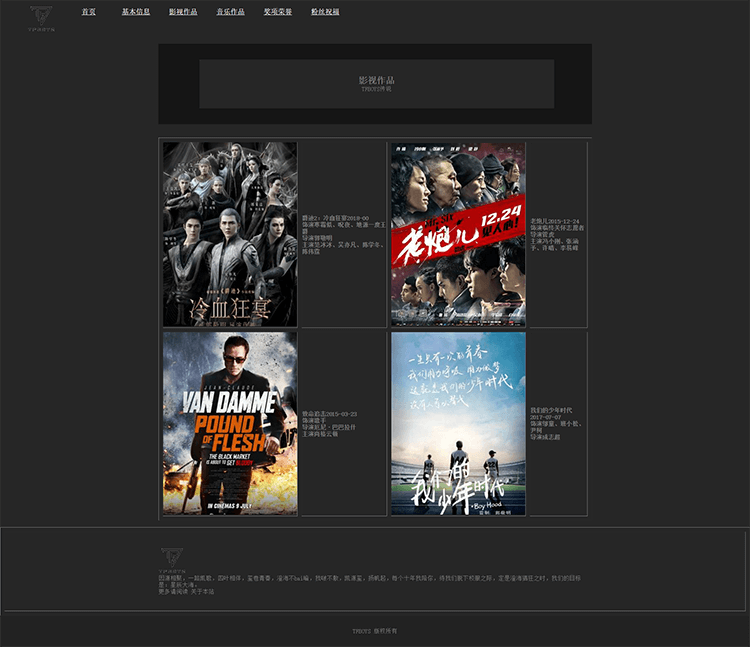Click the 老炮儿 2015-12-24 description text
Image resolution: width=750 pixels, height=647 pixels.
coord(557,235)
